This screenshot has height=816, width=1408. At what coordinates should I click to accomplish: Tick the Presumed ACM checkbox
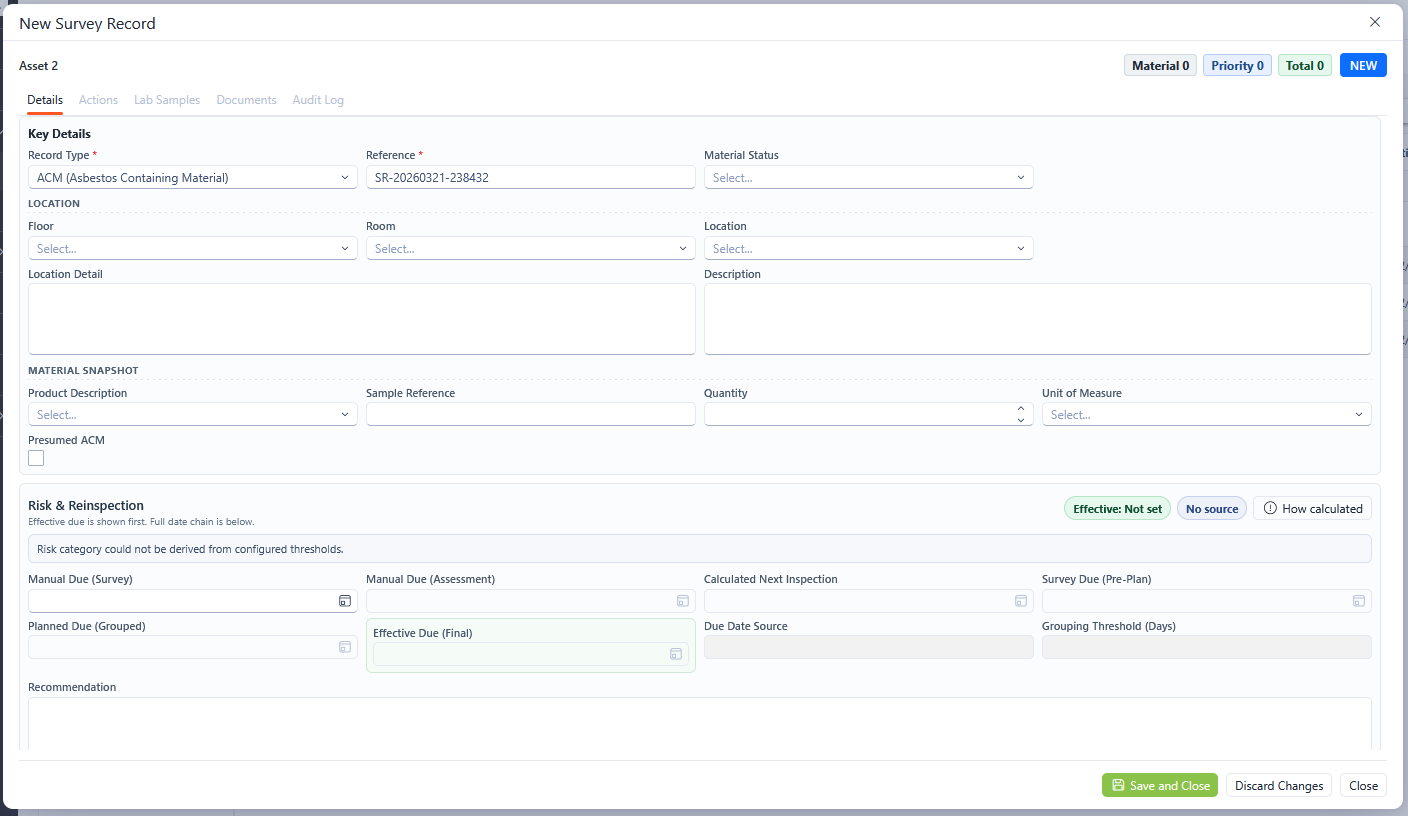tap(36, 458)
